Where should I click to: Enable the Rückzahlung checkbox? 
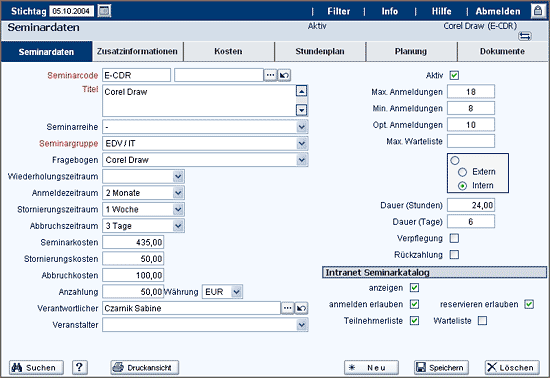point(454,254)
